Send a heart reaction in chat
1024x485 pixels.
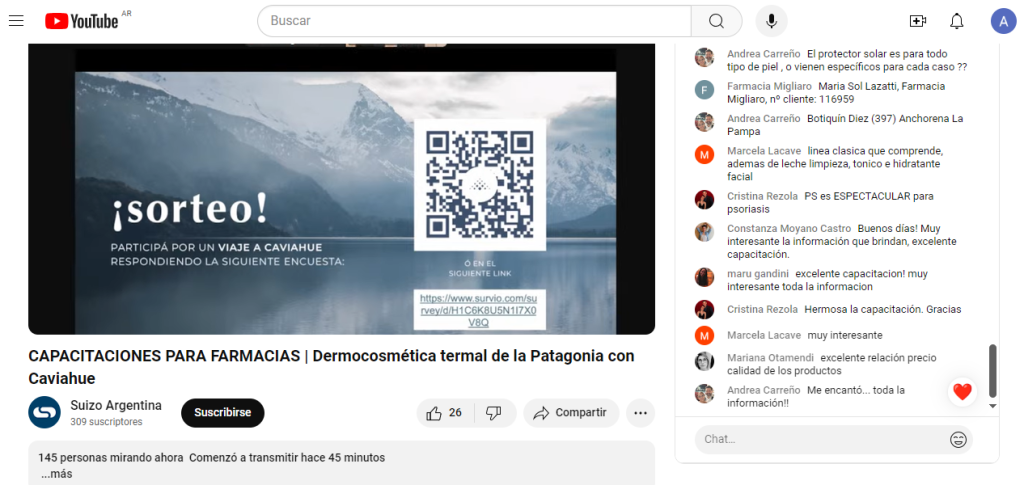click(962, 391)
